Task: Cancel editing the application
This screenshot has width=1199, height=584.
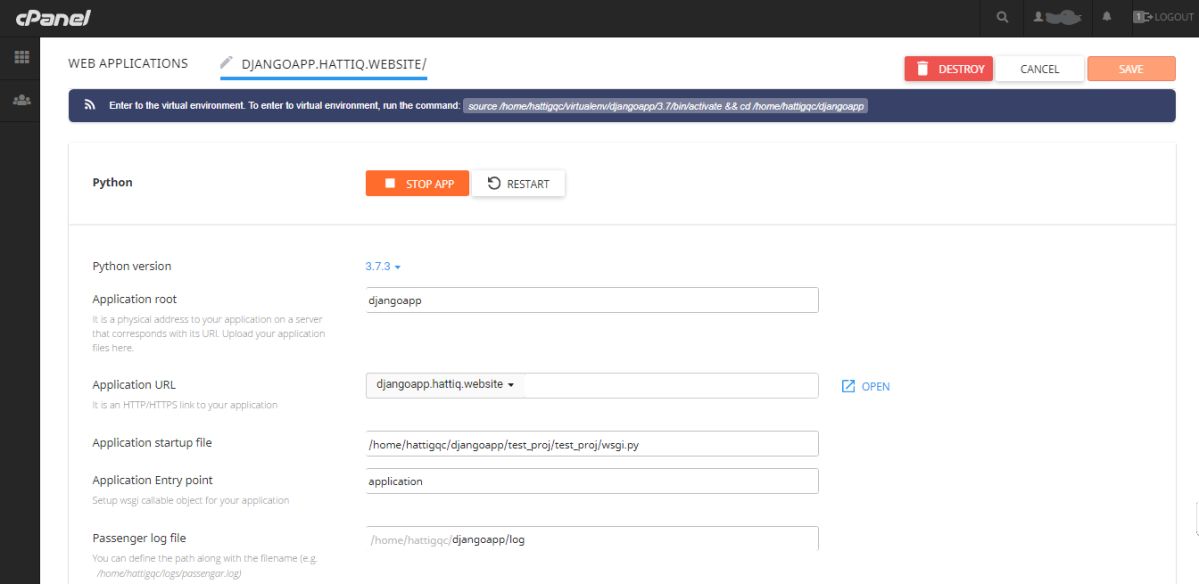Action: tap(1039, 69)
